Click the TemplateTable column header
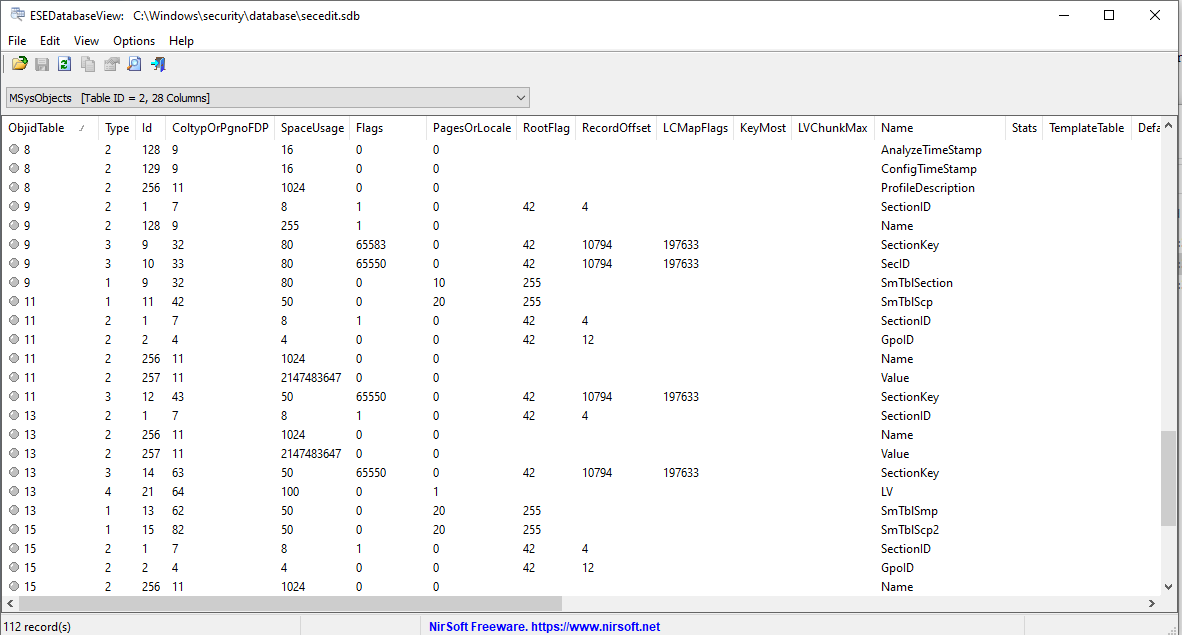Viewport: 1182px width, 635px height. coord(1087,128)
